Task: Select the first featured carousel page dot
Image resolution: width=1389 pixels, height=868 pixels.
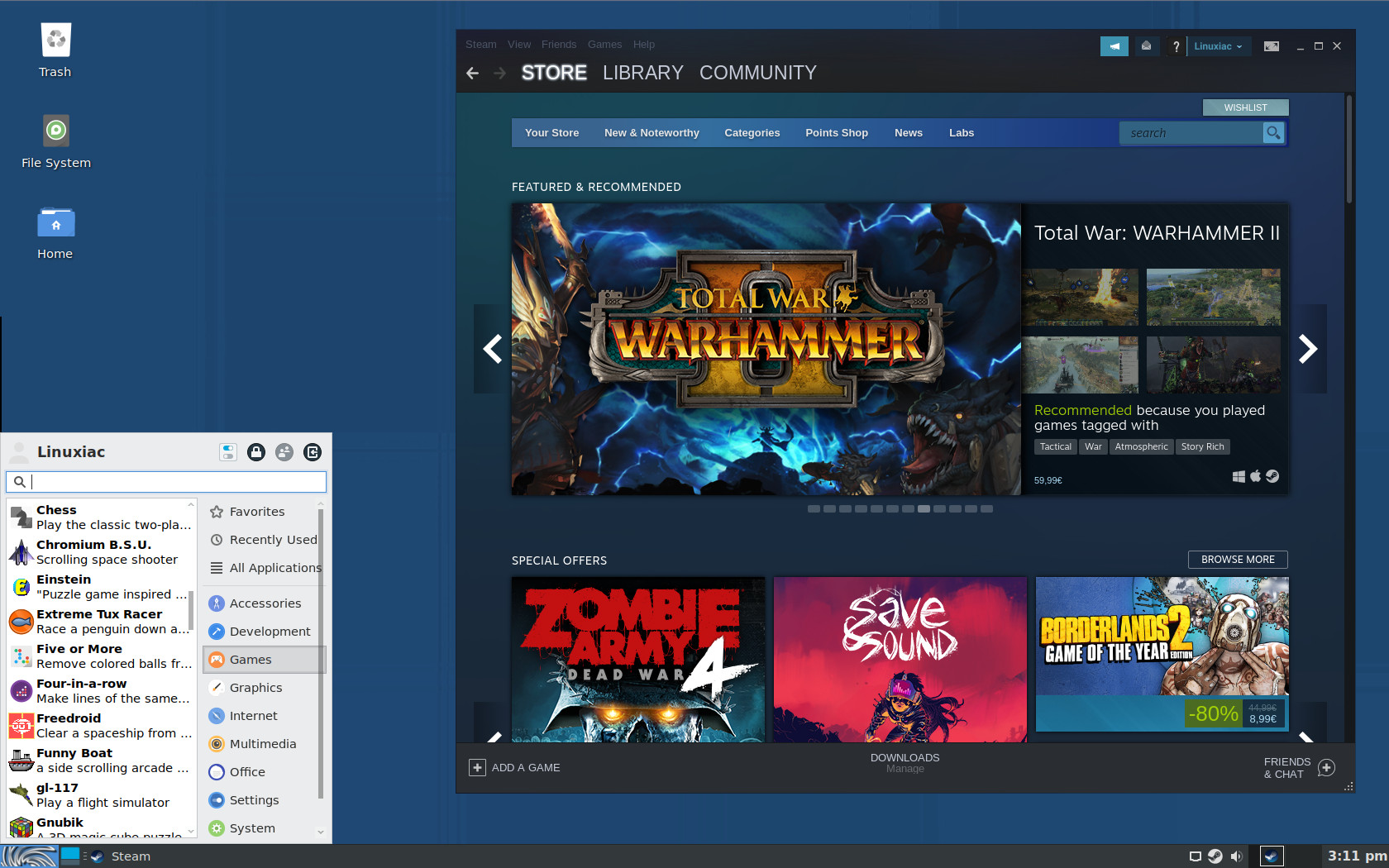Action: 814,509
